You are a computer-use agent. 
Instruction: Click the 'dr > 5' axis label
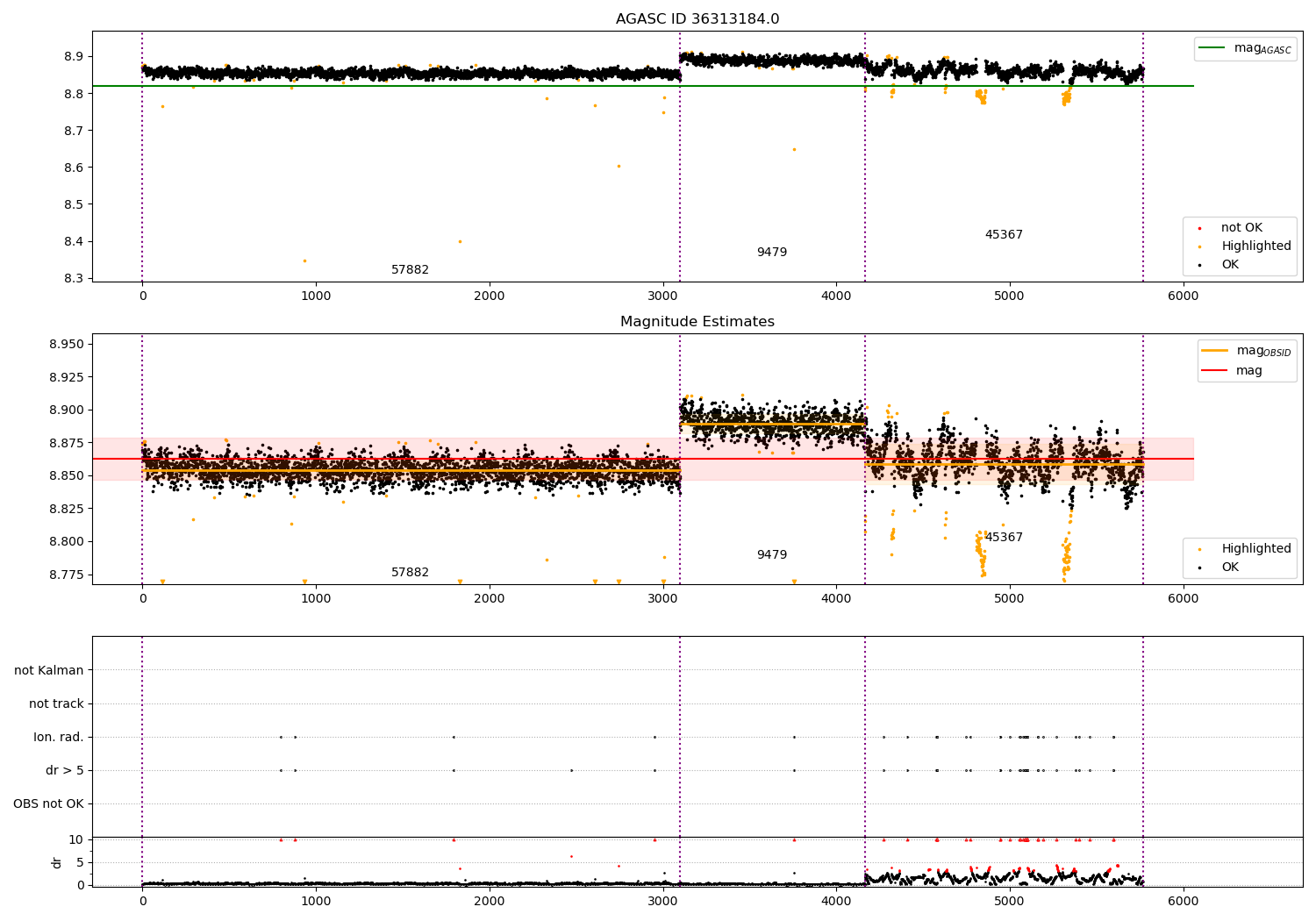pyautogui.click(x=65, y=770)
